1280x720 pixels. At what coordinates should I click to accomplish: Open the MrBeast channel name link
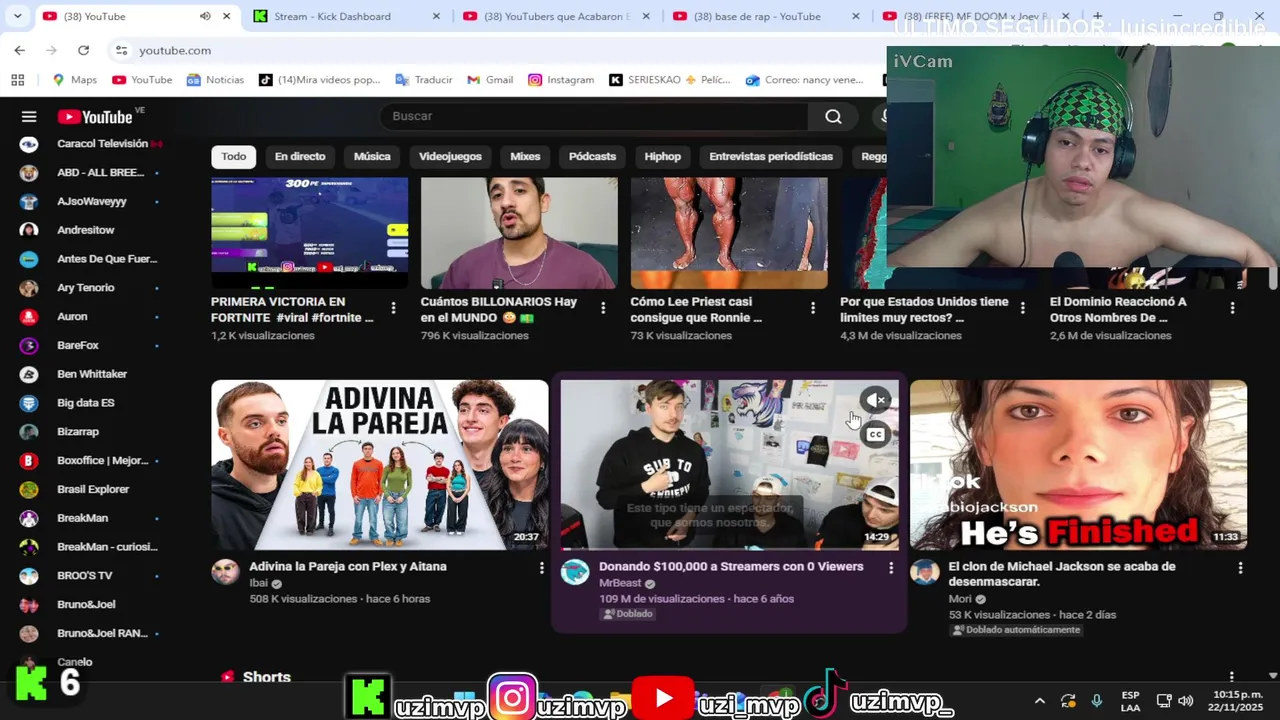(x=620, y=584)
